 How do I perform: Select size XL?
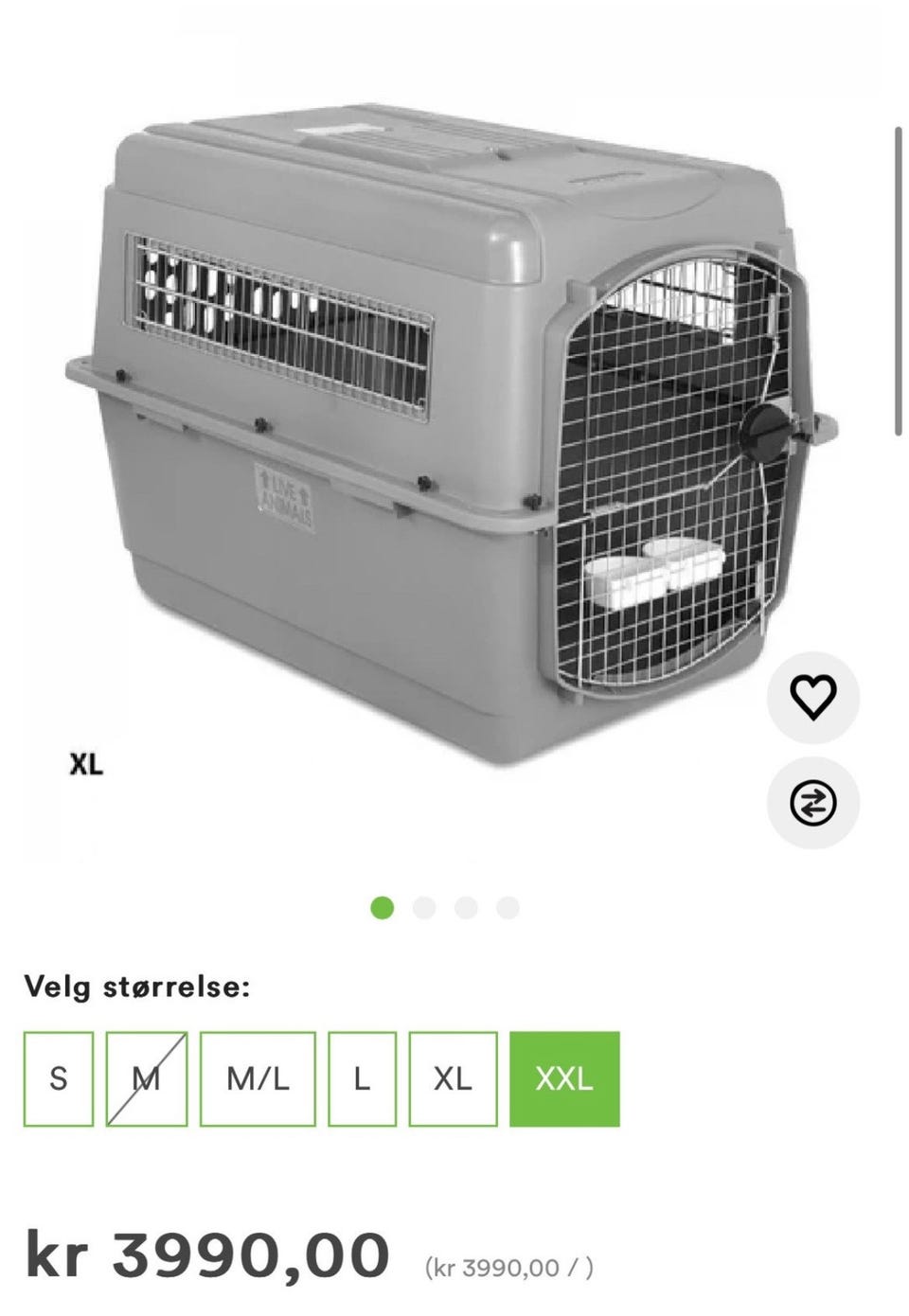coord(453,1079)
